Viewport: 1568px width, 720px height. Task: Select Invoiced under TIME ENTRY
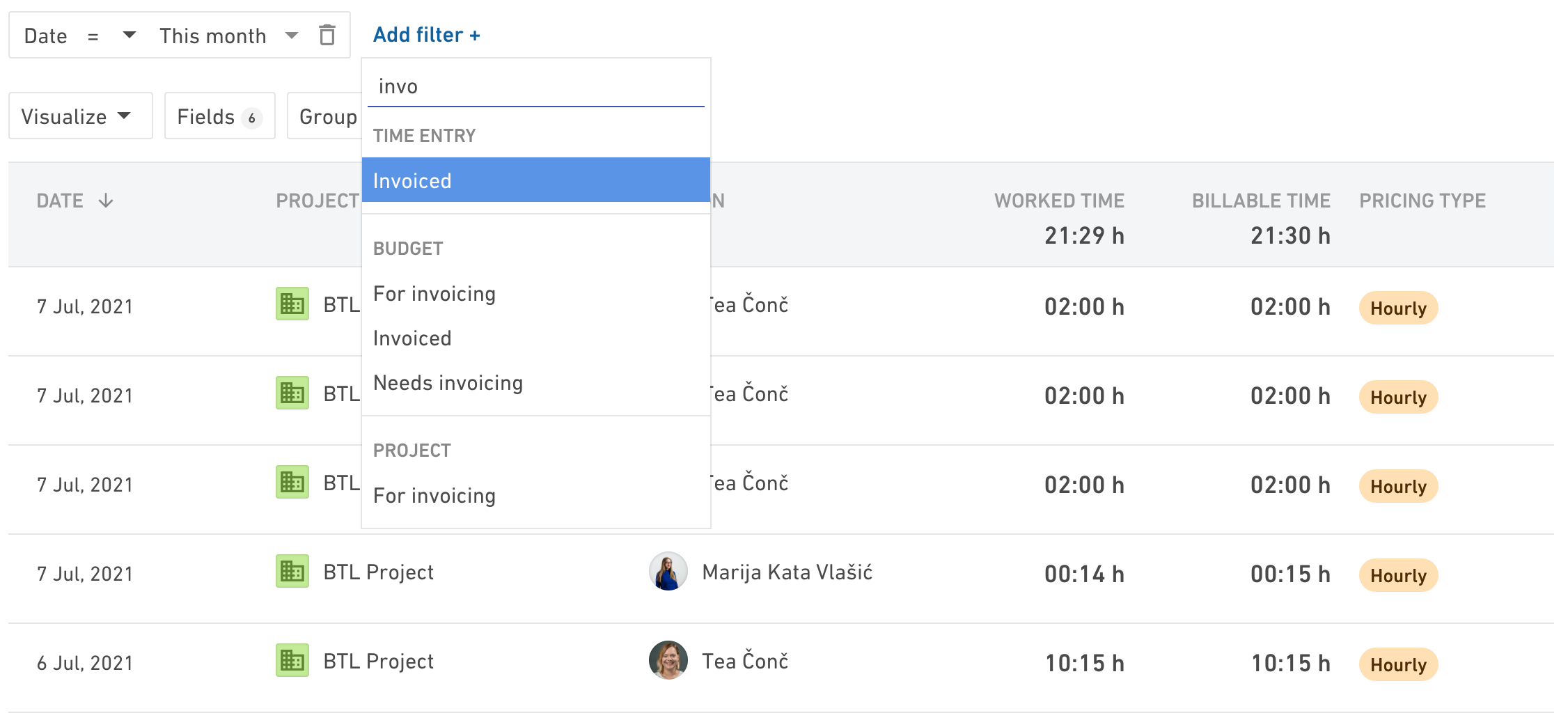point(536,180)
